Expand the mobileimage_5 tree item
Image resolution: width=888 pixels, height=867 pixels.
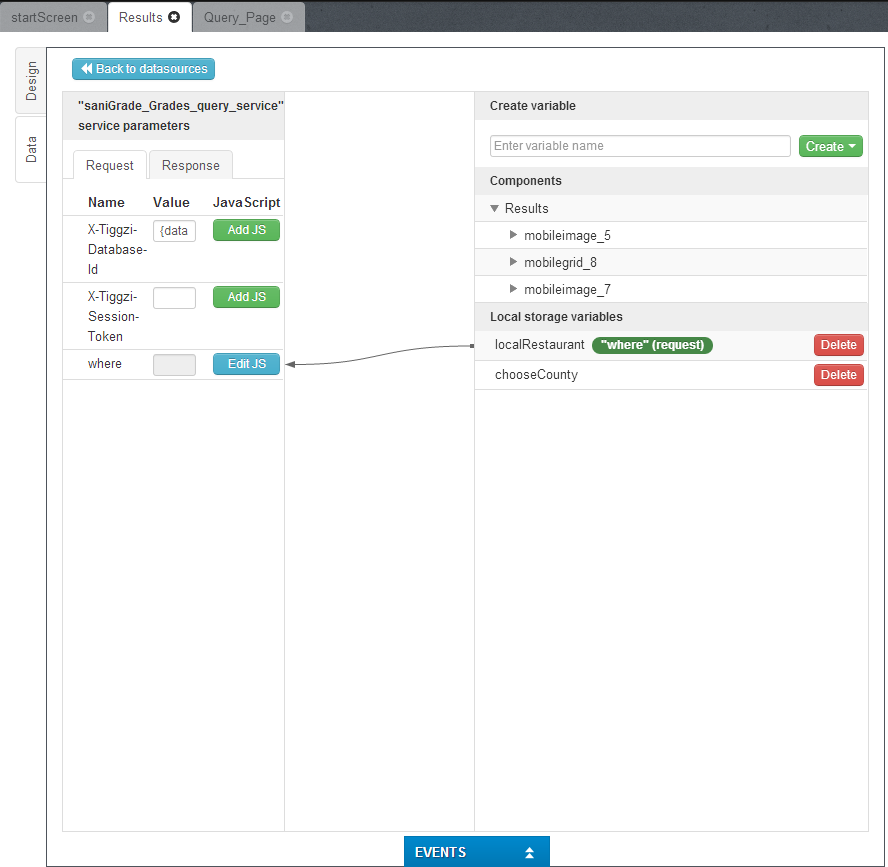pyautogui.click(x=514, y=235)
